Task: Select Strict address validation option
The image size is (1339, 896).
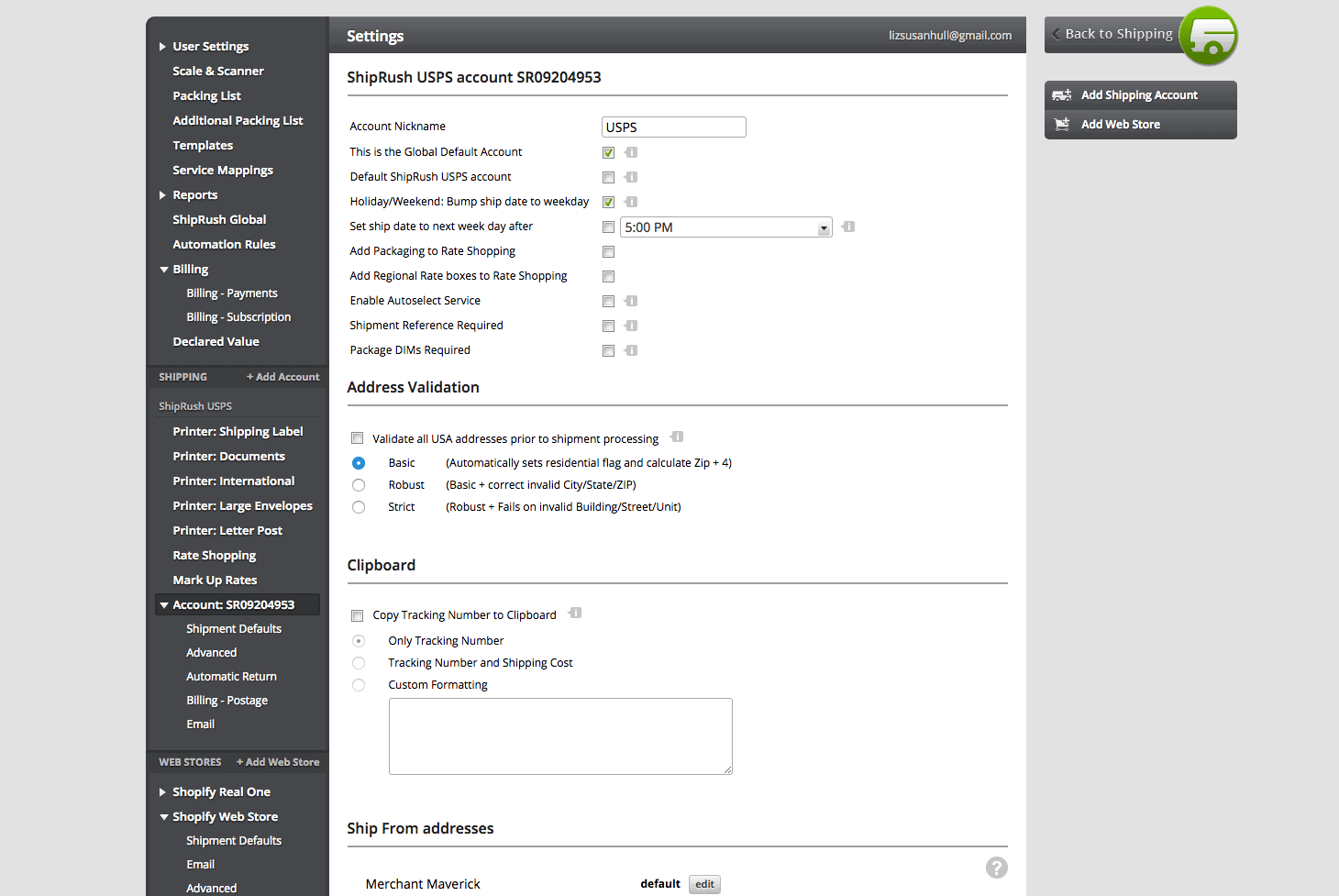Action: click(359, 507)
